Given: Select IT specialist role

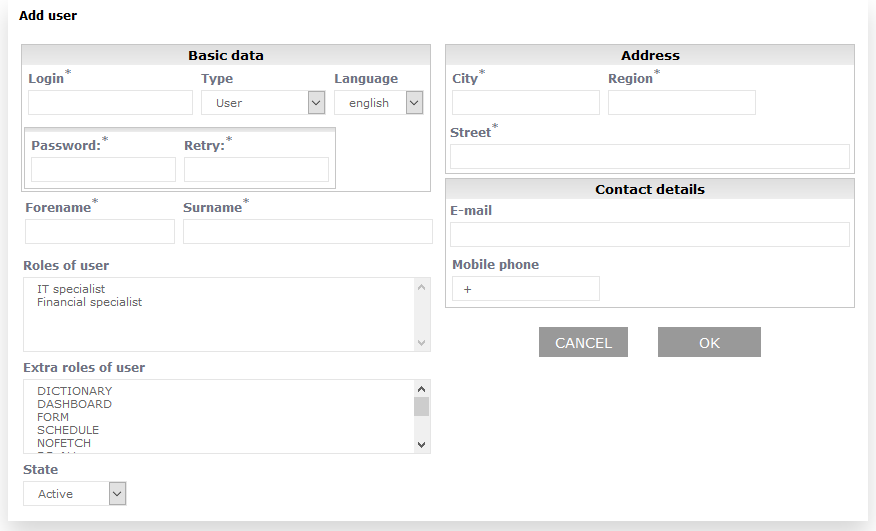Looking at the screenshot, I should (71, 289).
